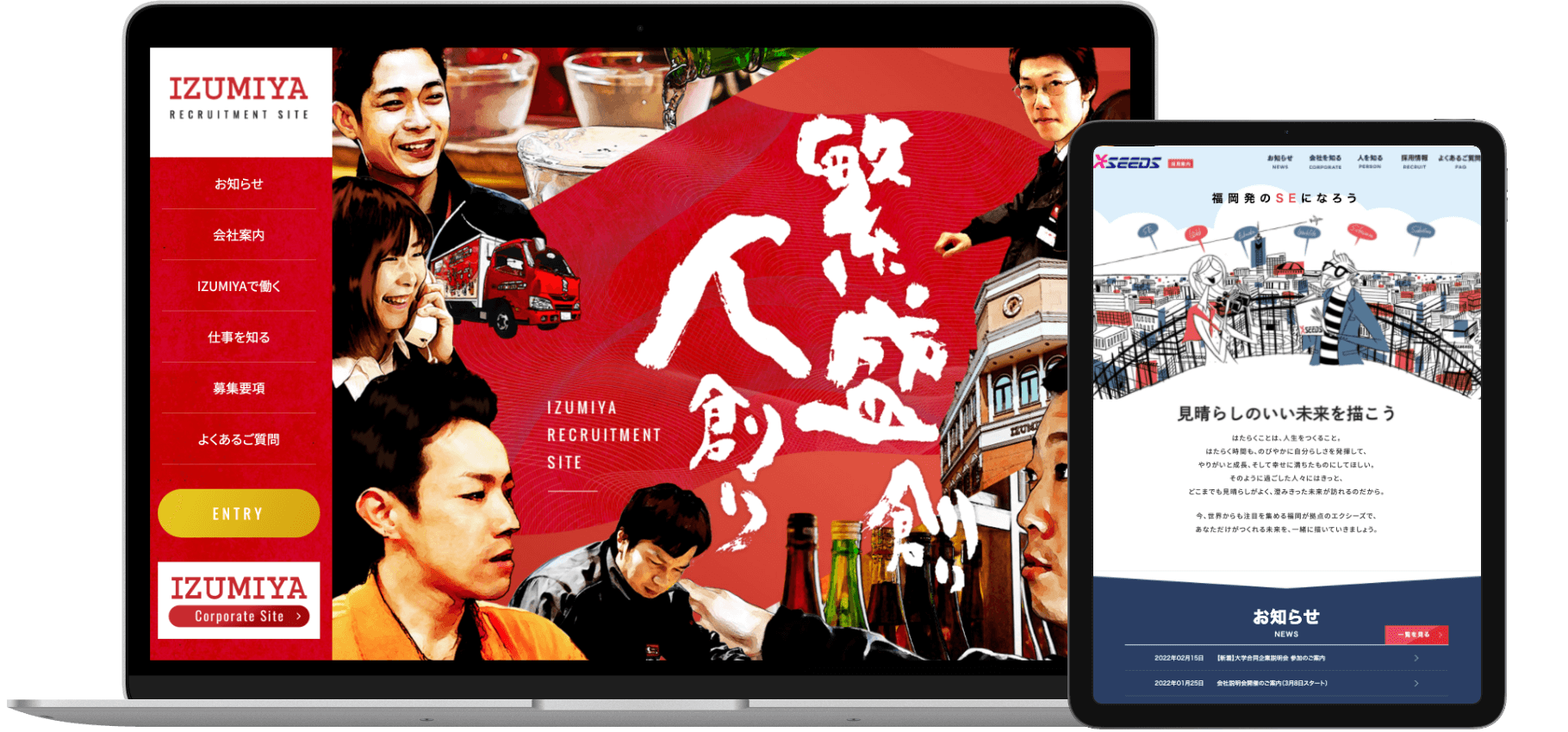This screenshot has width=1568, height=732.
Task: Click the X-SEEDS logo on tablet
Action: (1128, 162)
